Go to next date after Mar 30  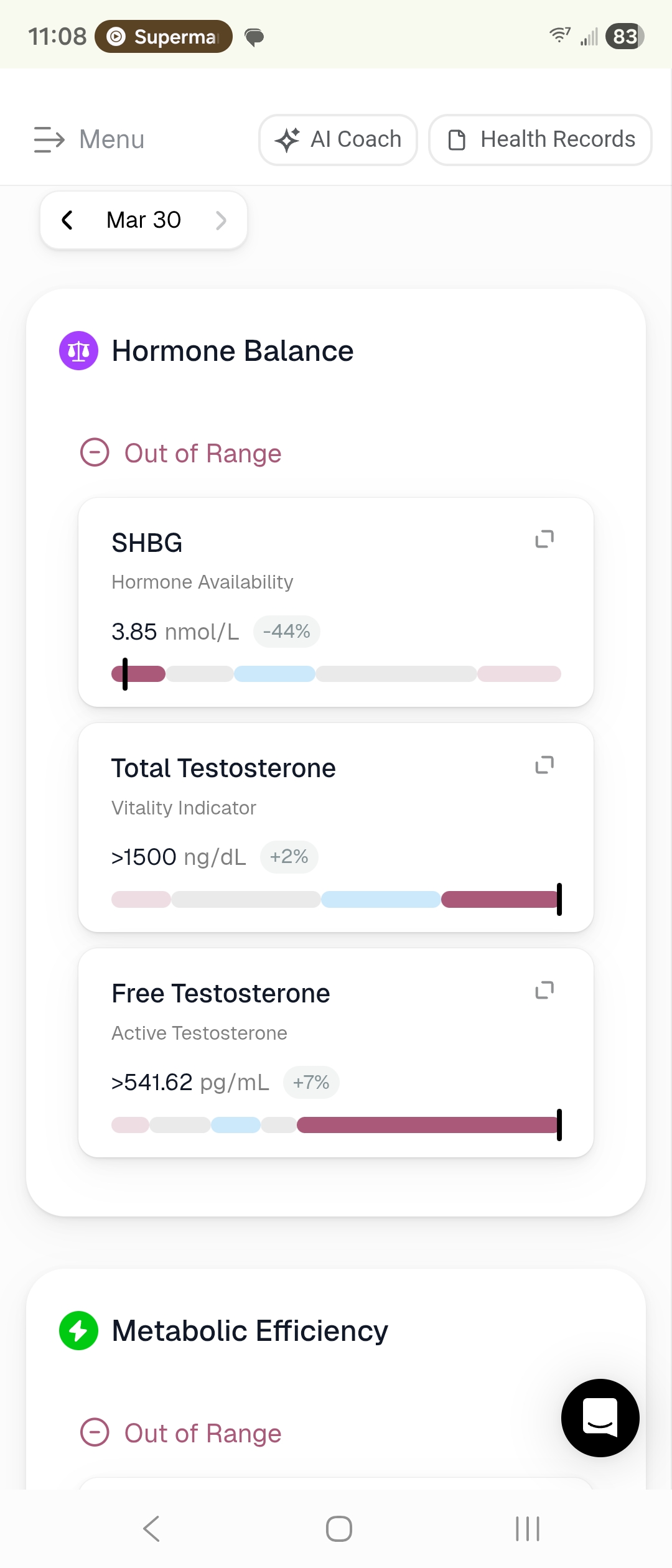click(x=221, y=220)
